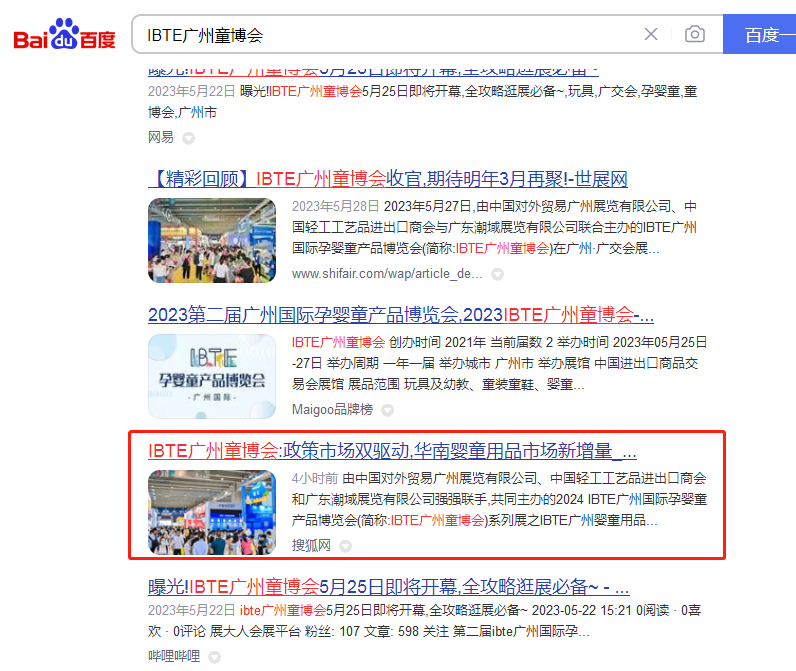
Task: Open the Baidu logo homepage link
Action: 64,34
